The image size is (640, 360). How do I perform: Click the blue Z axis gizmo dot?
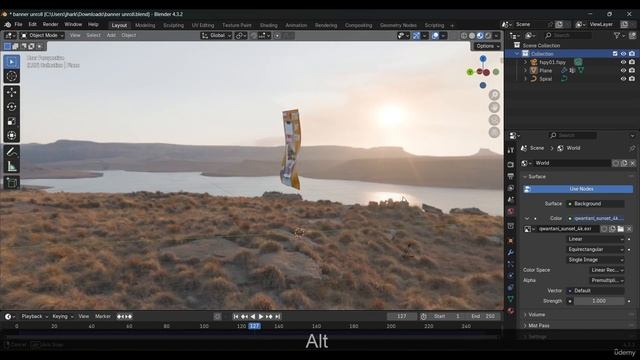coord(483,59)
